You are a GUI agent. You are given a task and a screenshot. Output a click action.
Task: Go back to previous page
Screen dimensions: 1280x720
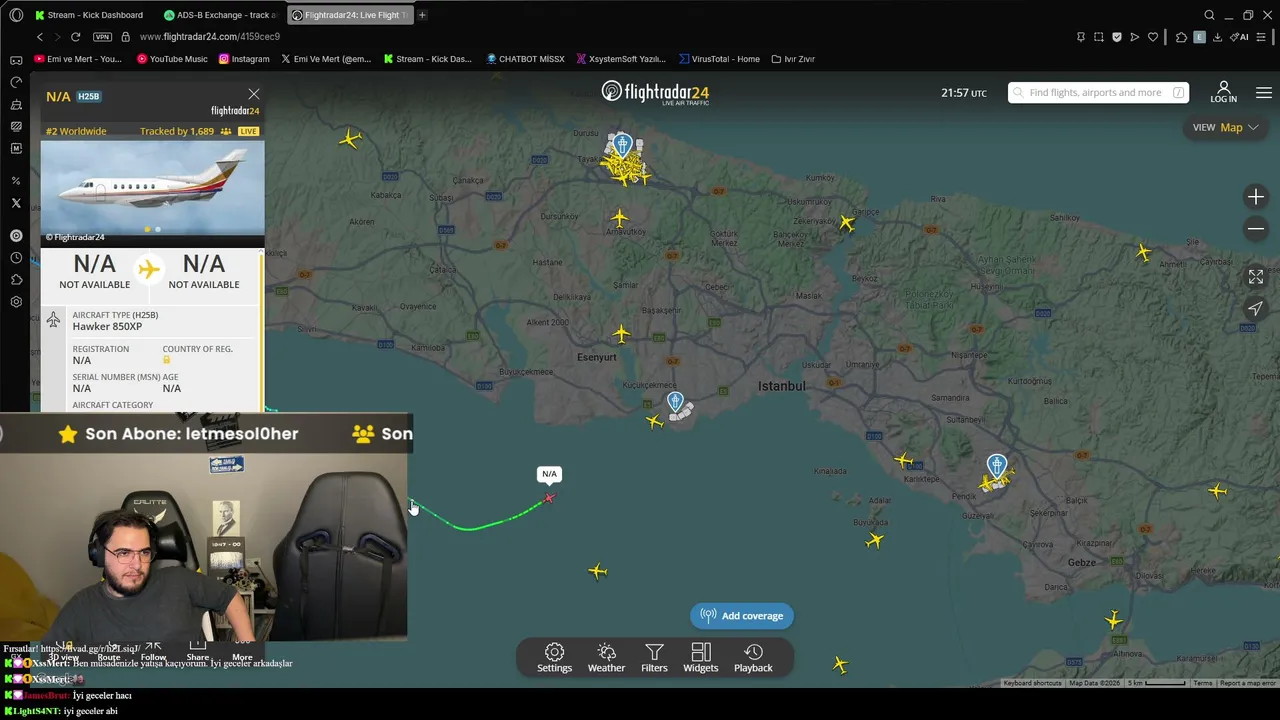click(40, 37)
